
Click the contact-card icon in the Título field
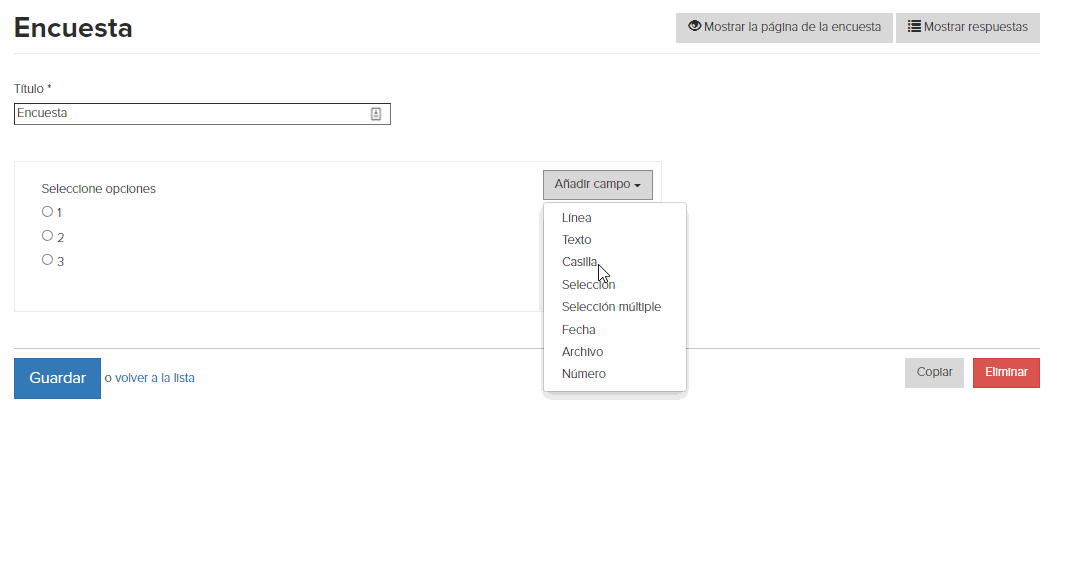[x=376, y=114]
